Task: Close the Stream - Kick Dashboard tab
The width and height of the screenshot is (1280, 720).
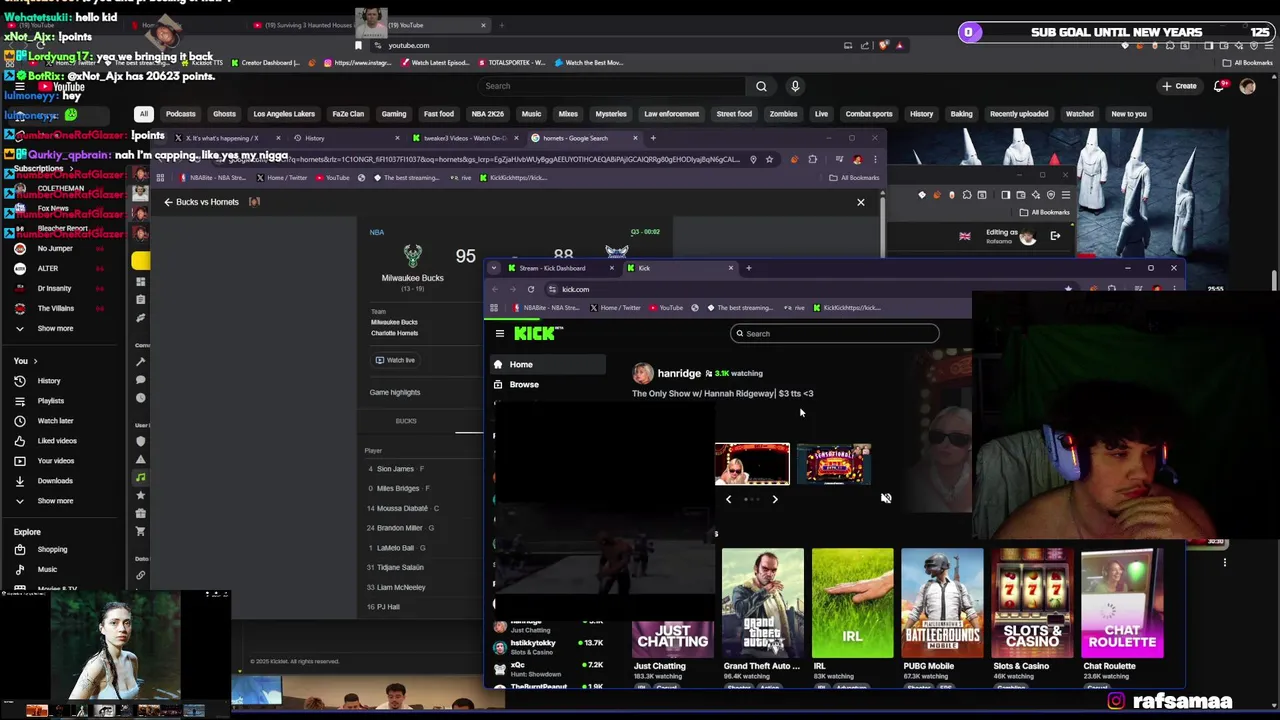Action: [612, 268]
